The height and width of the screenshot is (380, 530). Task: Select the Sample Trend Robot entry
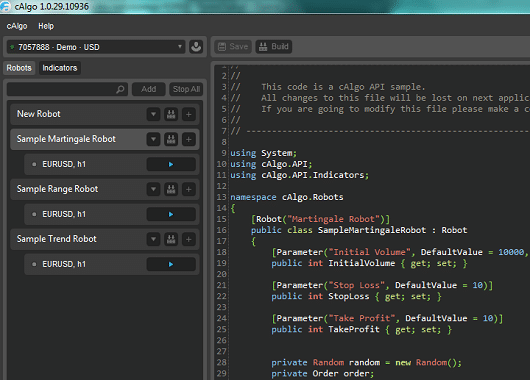(105, 239)
